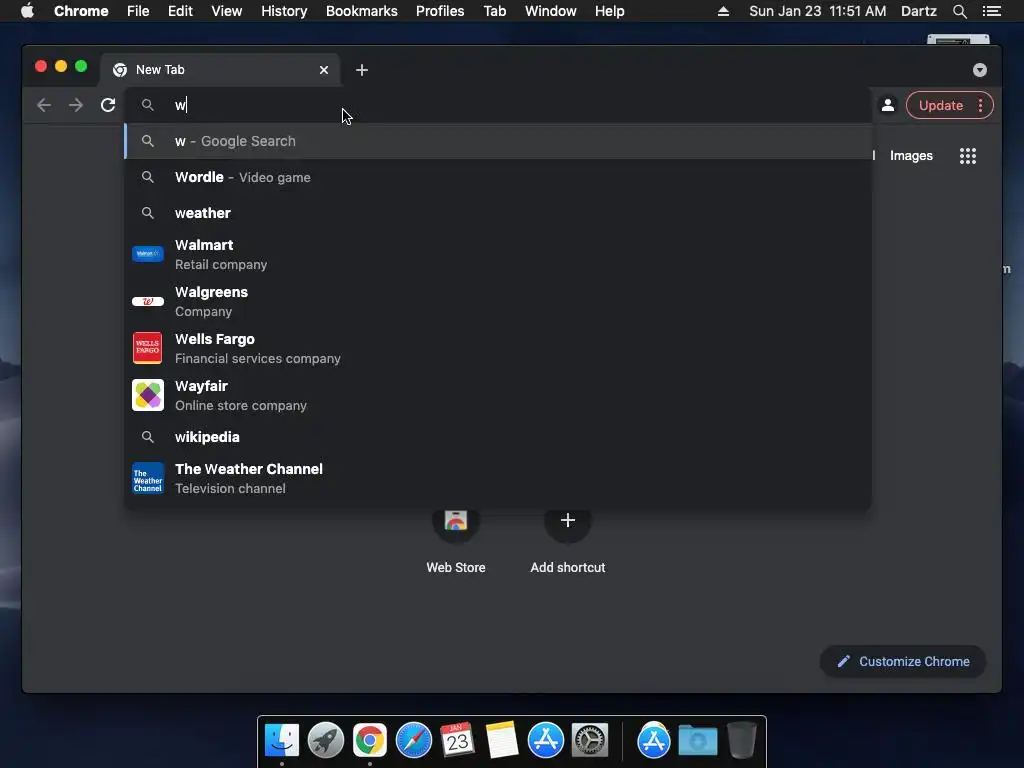Click the eject icon in menu bar

723,11
